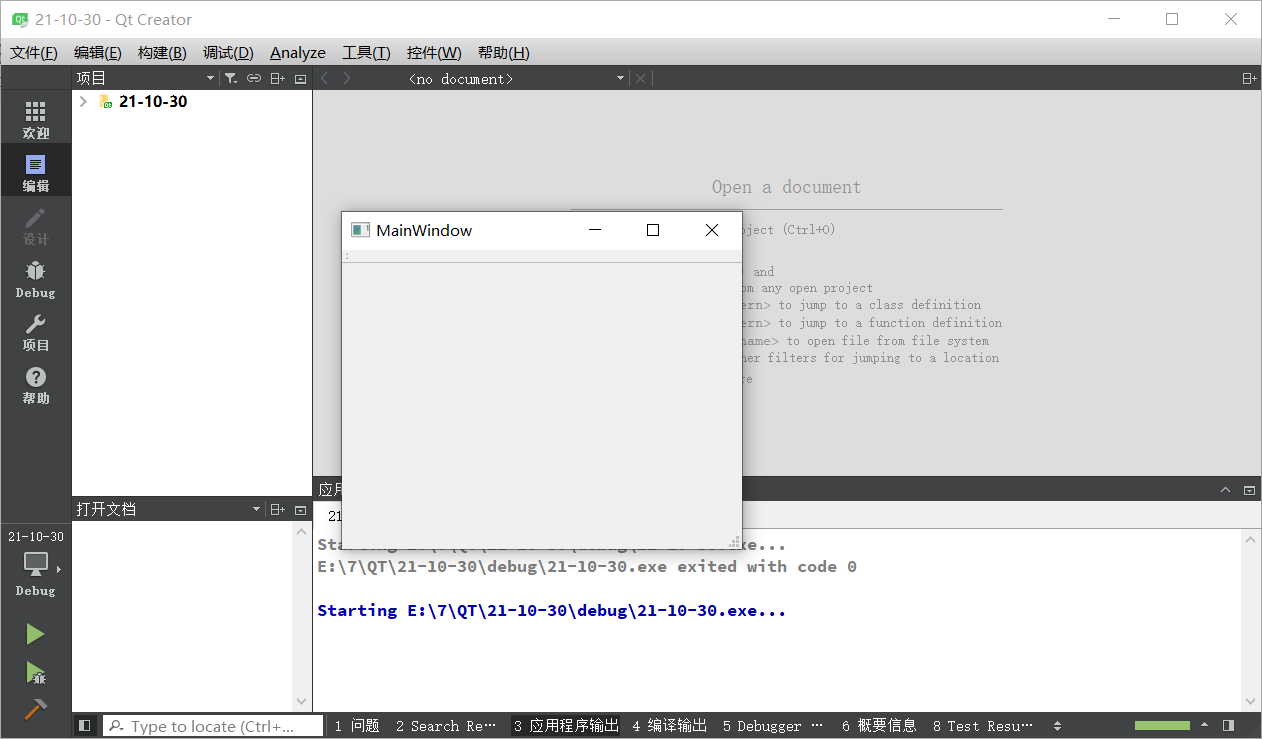Viewport: 1262px width, 739px height.
Task: Show the 2 Search Results pane
Action: 446,726
